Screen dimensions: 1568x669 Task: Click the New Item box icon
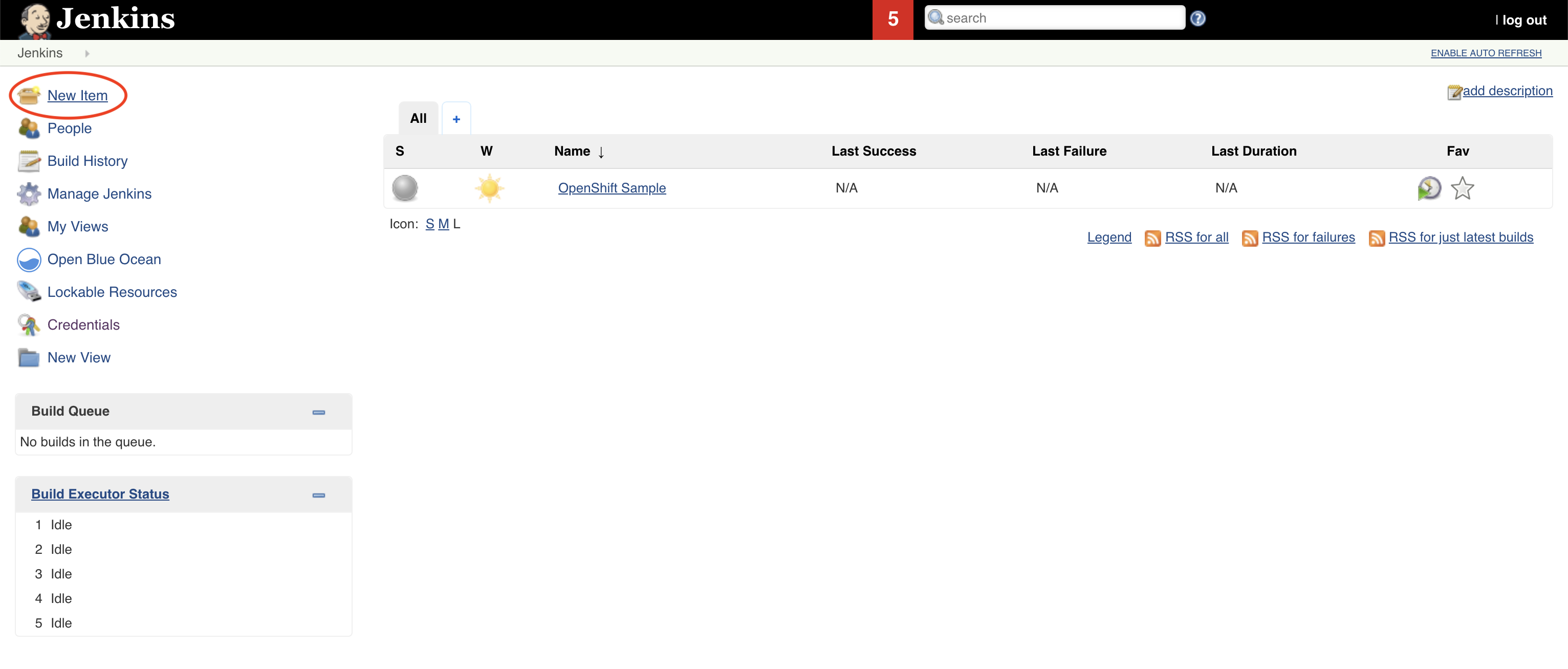(29, 96)
